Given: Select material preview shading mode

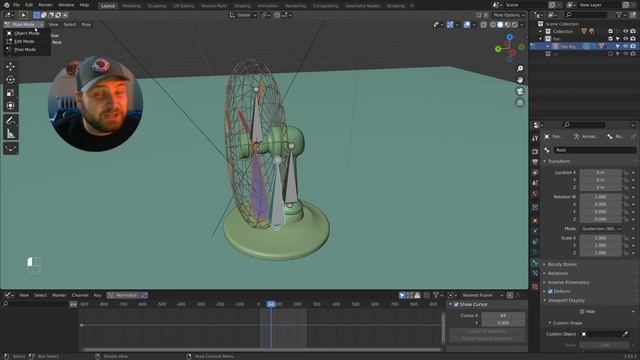Looking at the screenshot, I should point(507,25).
